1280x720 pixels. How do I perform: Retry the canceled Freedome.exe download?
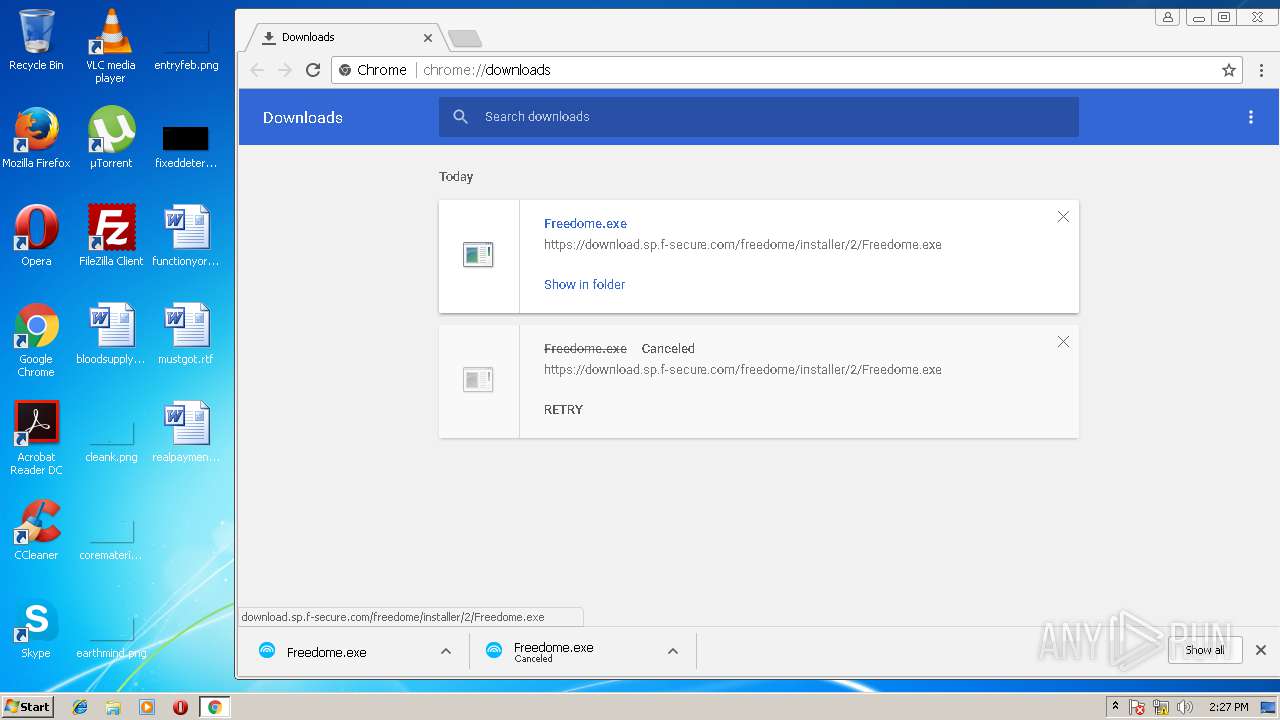coord(563,410)
